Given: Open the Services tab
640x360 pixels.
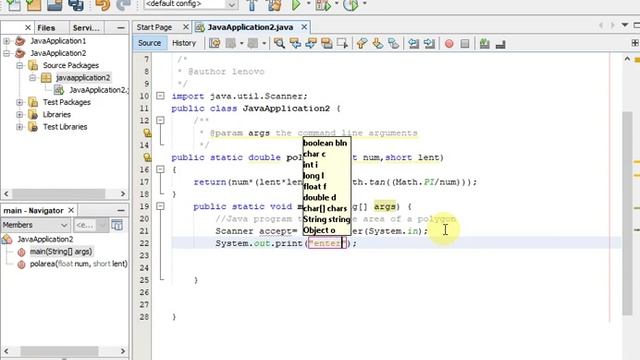Looking at the screenshot, I should (86, 28).
